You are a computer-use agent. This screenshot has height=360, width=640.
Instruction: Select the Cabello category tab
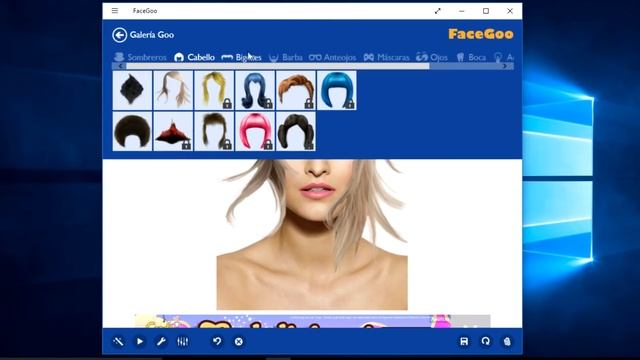[194, 57]
